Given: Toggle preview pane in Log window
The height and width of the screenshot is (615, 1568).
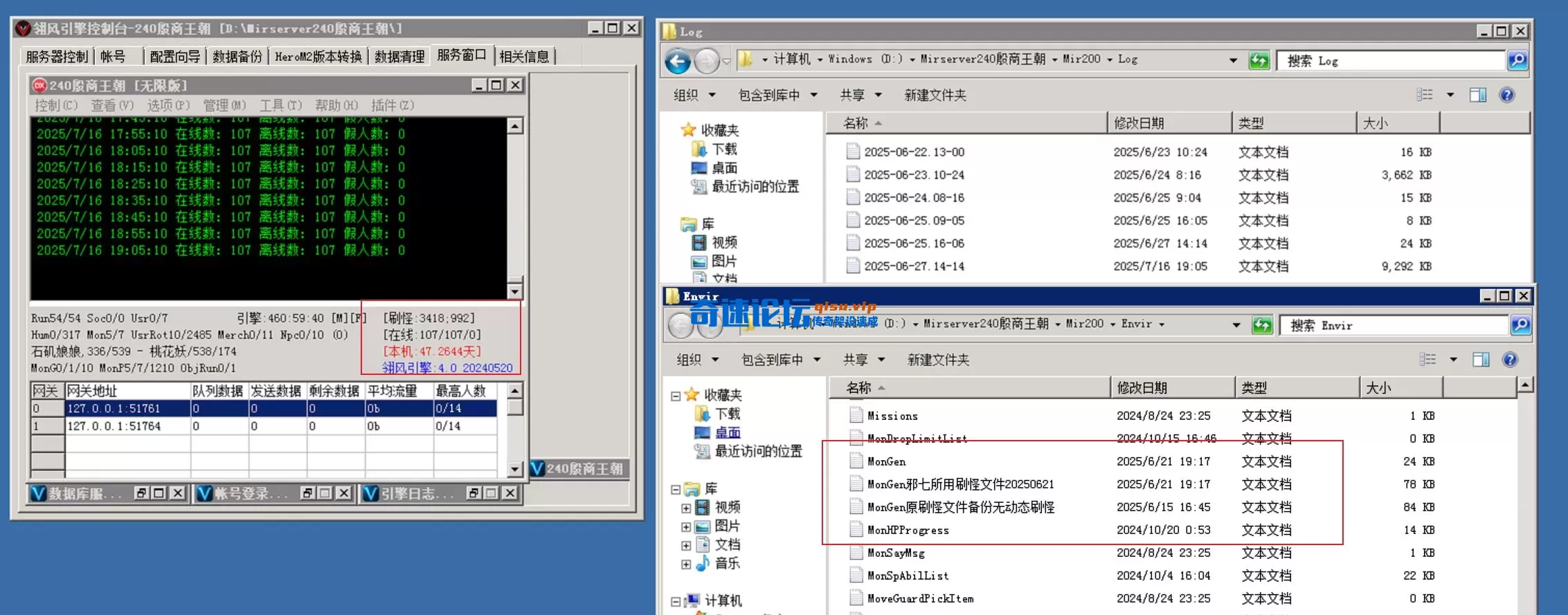Looking at the screenshot, I should (x=1477, y=95).
